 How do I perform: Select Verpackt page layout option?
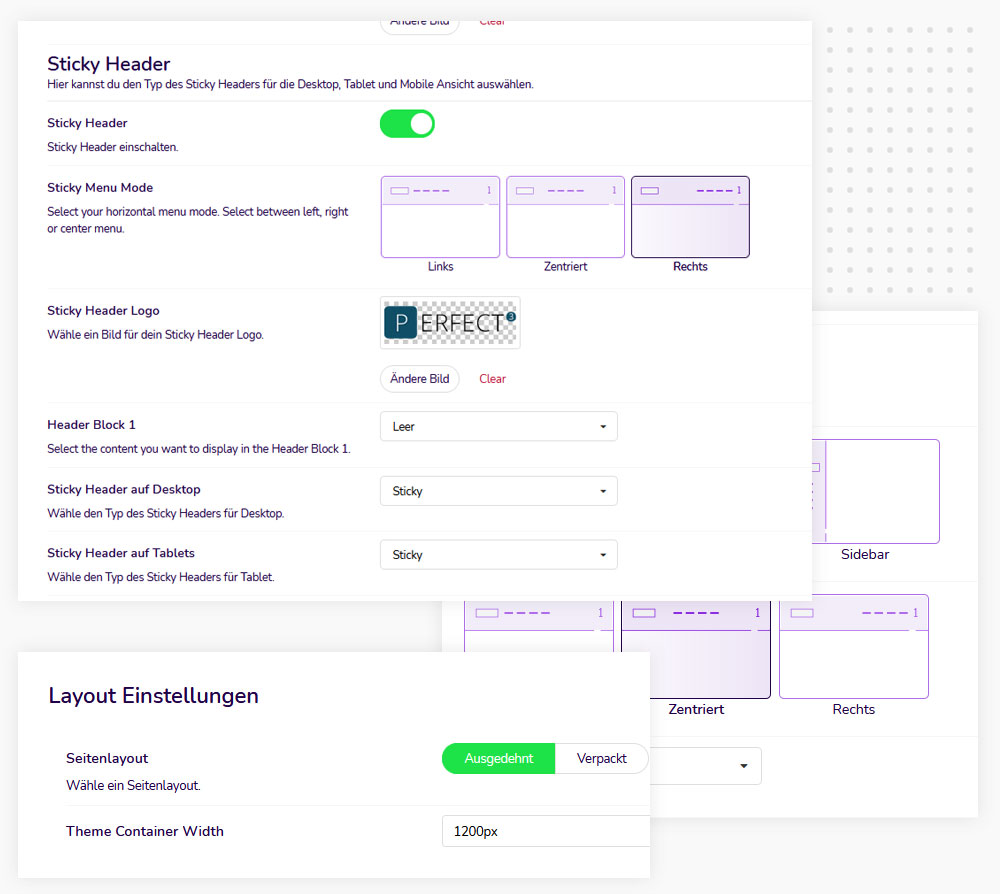click(601, 759)
